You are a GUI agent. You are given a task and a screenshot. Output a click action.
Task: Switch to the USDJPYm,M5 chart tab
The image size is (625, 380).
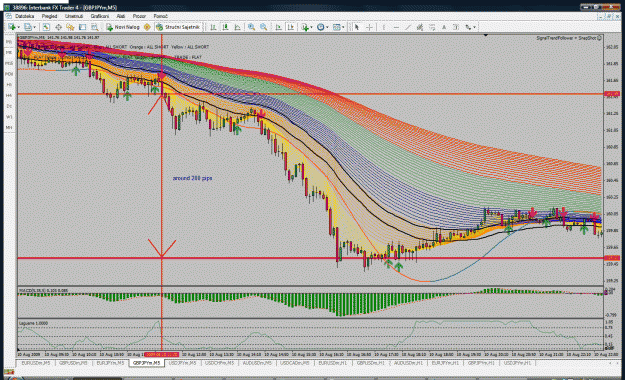[182, 363]
